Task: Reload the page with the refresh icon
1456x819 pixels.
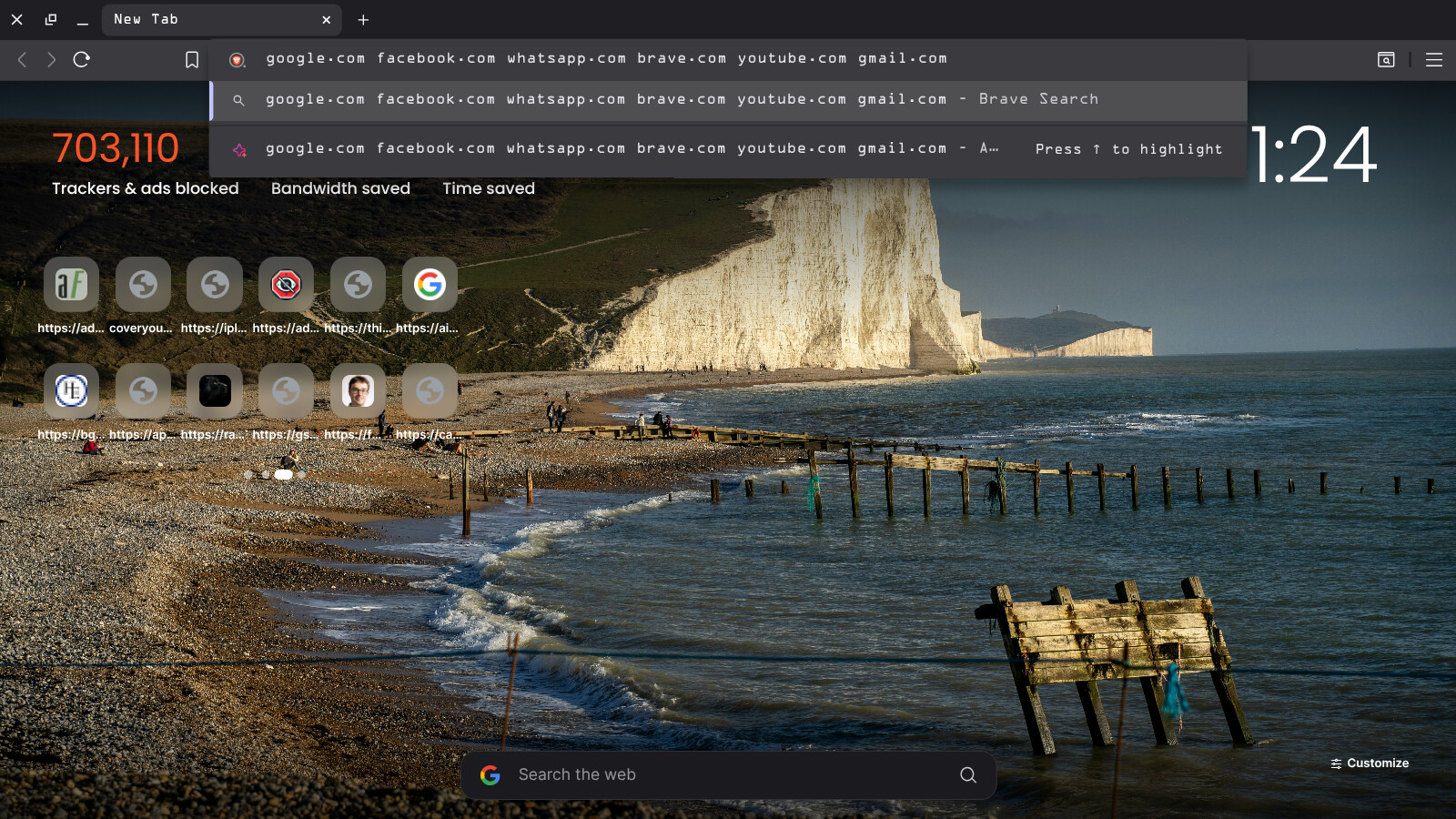Action: pyautogui.click(x=81, y=60)
